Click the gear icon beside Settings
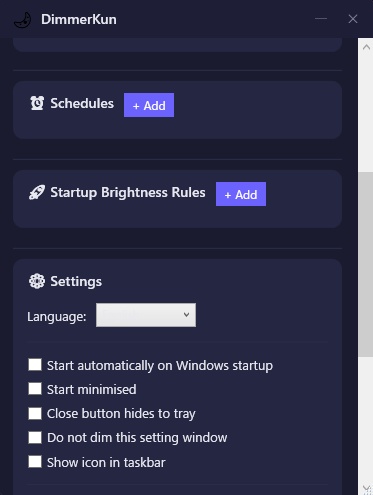The width and height of the screenshot is (373, 495). (37, 281)
